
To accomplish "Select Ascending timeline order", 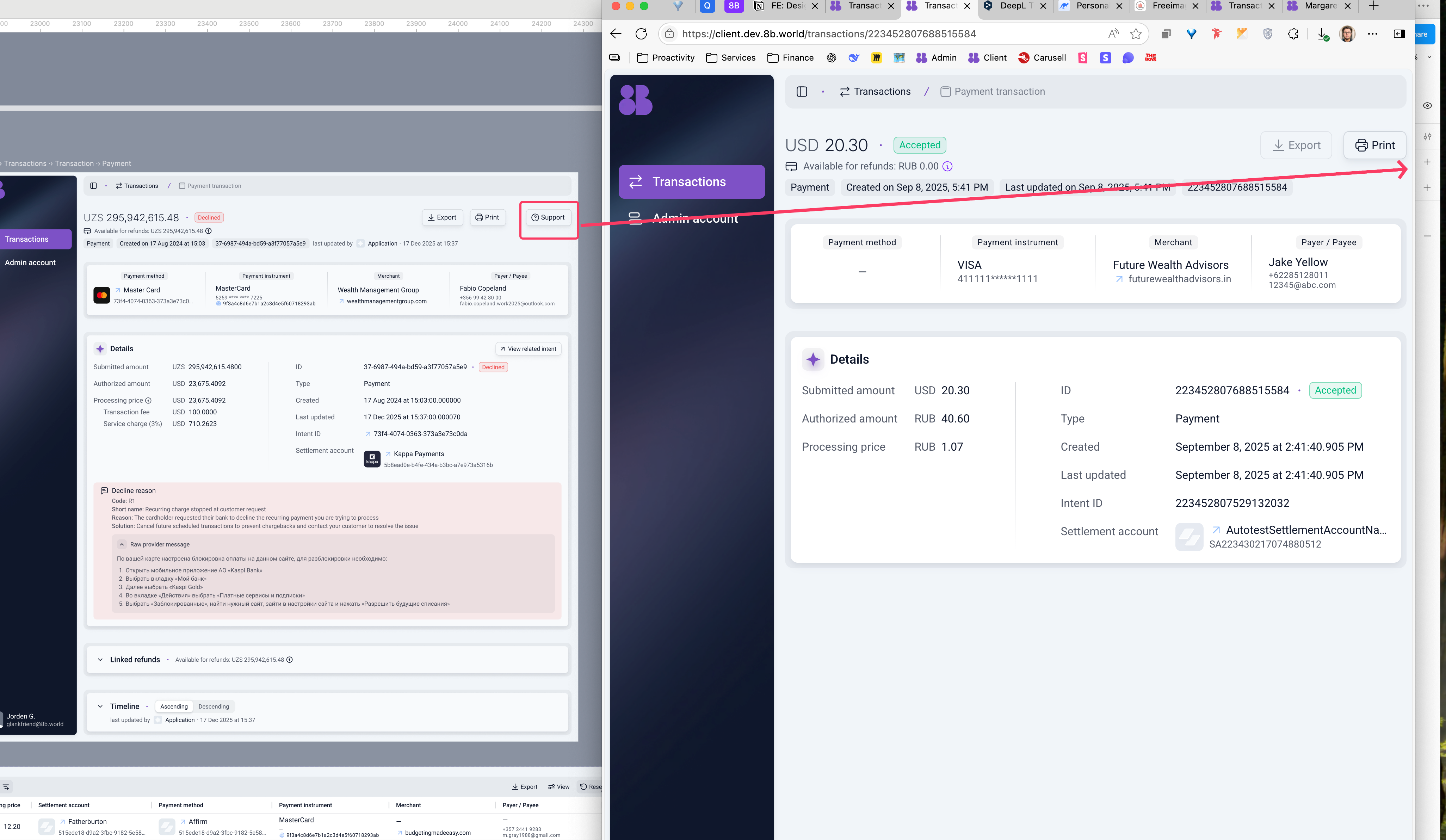I will tap(174, 706).
